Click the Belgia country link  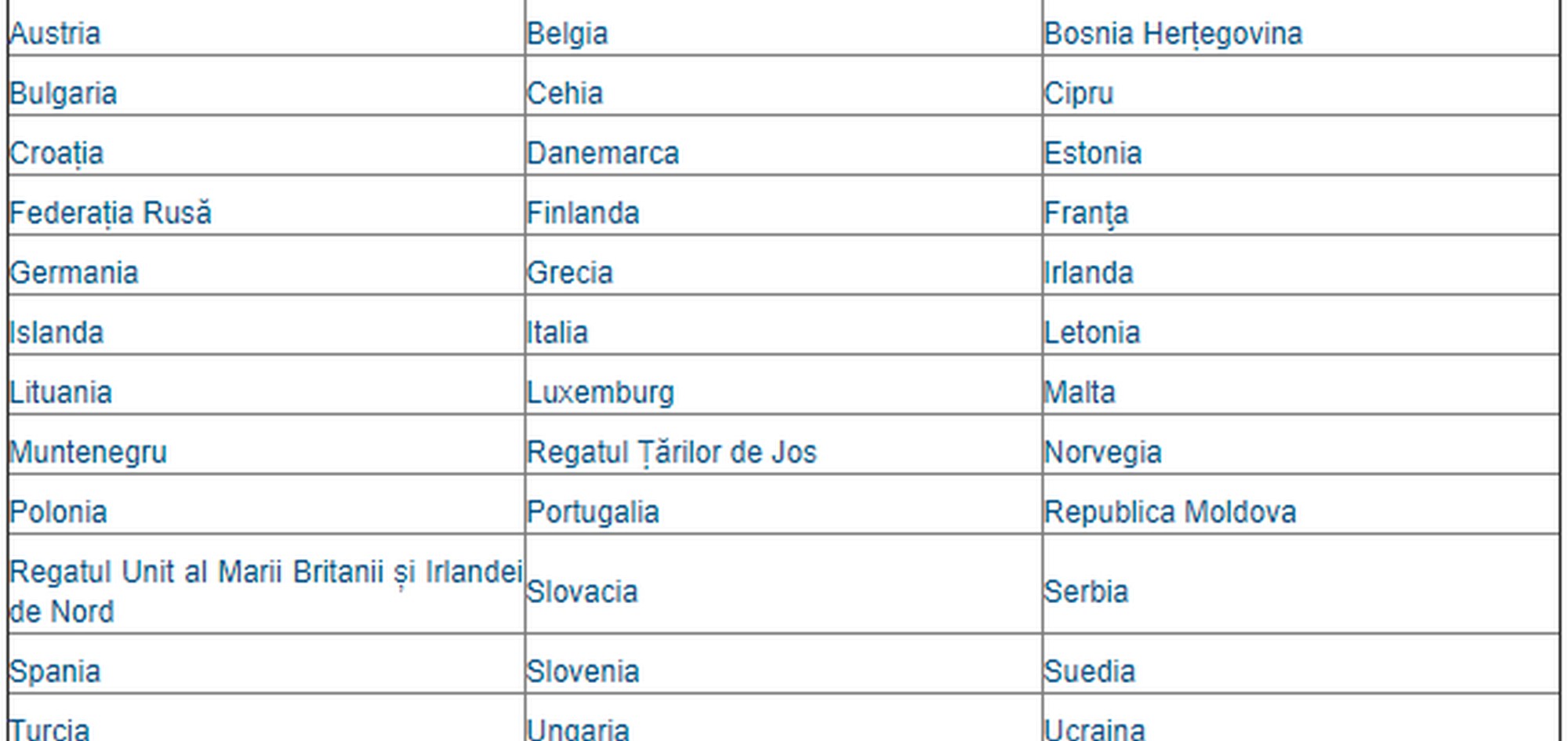tap(567, 34)
